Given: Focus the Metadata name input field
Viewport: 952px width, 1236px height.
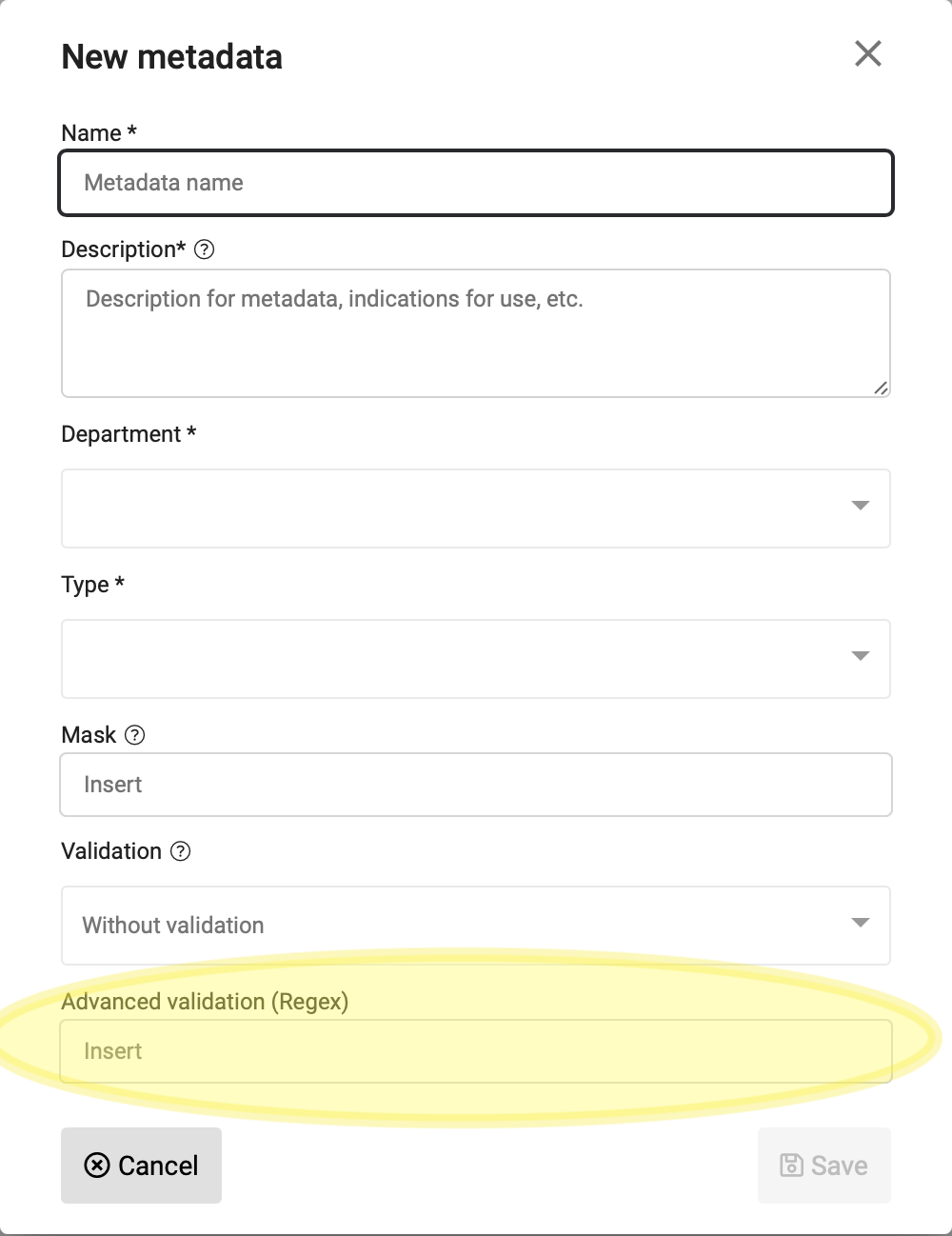Looking at the screenshot, I should point(476,183).
